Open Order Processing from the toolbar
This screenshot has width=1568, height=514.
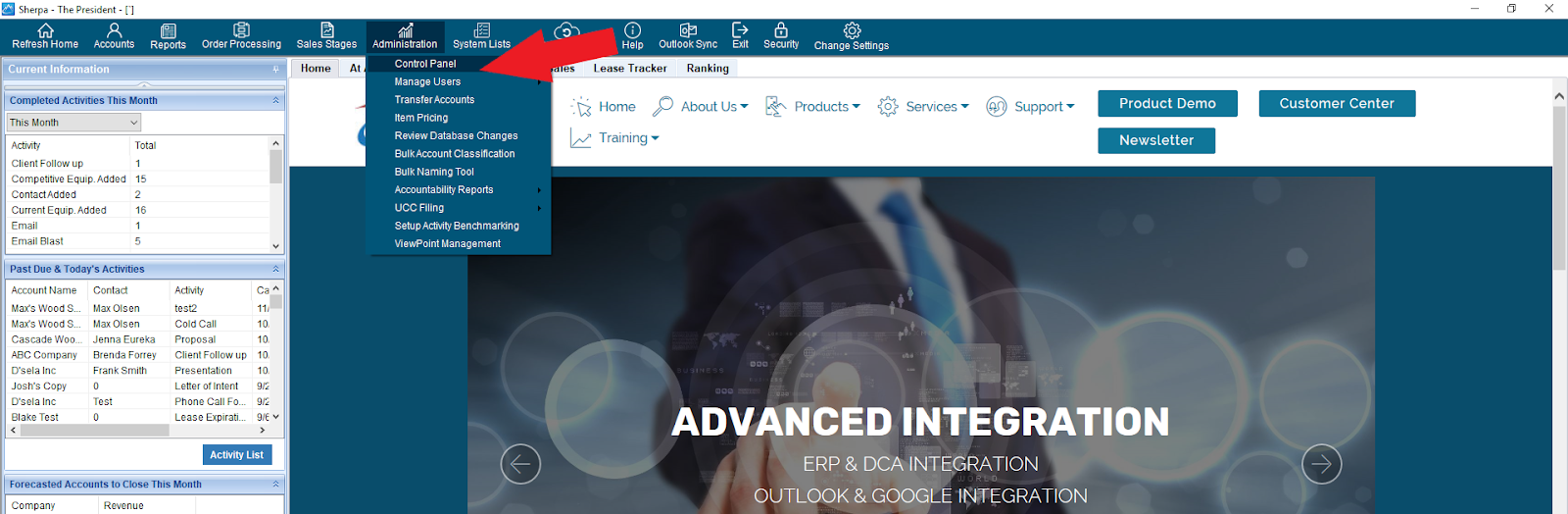pyautogui.click(x=241, y=36)
